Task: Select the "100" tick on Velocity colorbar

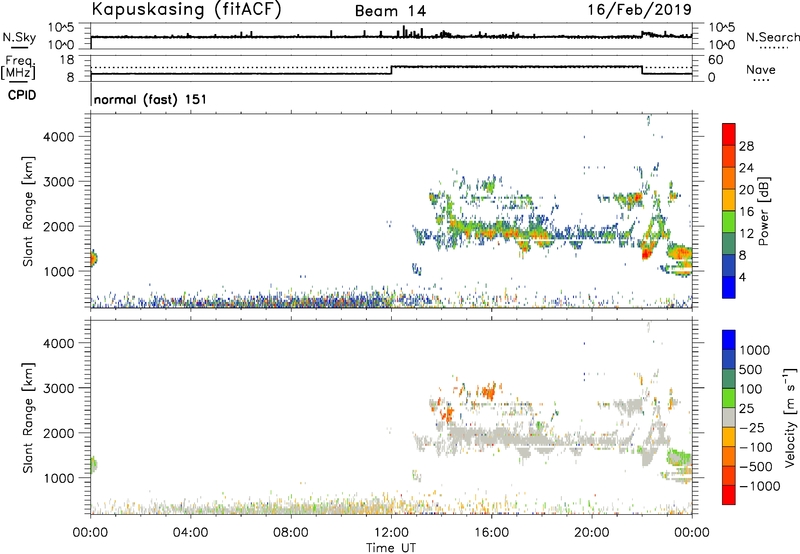Action: click(x=751, y=389)
